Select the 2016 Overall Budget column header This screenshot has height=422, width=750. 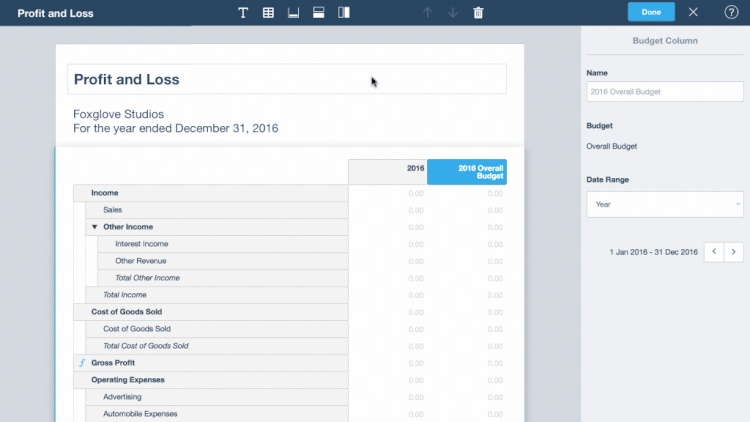[467, 171]
